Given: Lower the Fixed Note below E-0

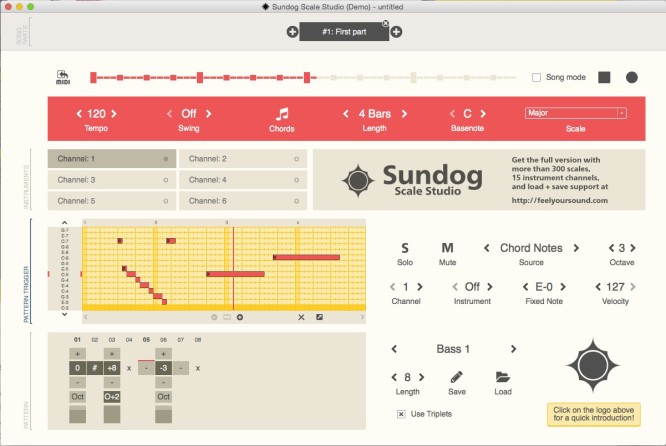Looking at the screenshot, I should 525,287.
